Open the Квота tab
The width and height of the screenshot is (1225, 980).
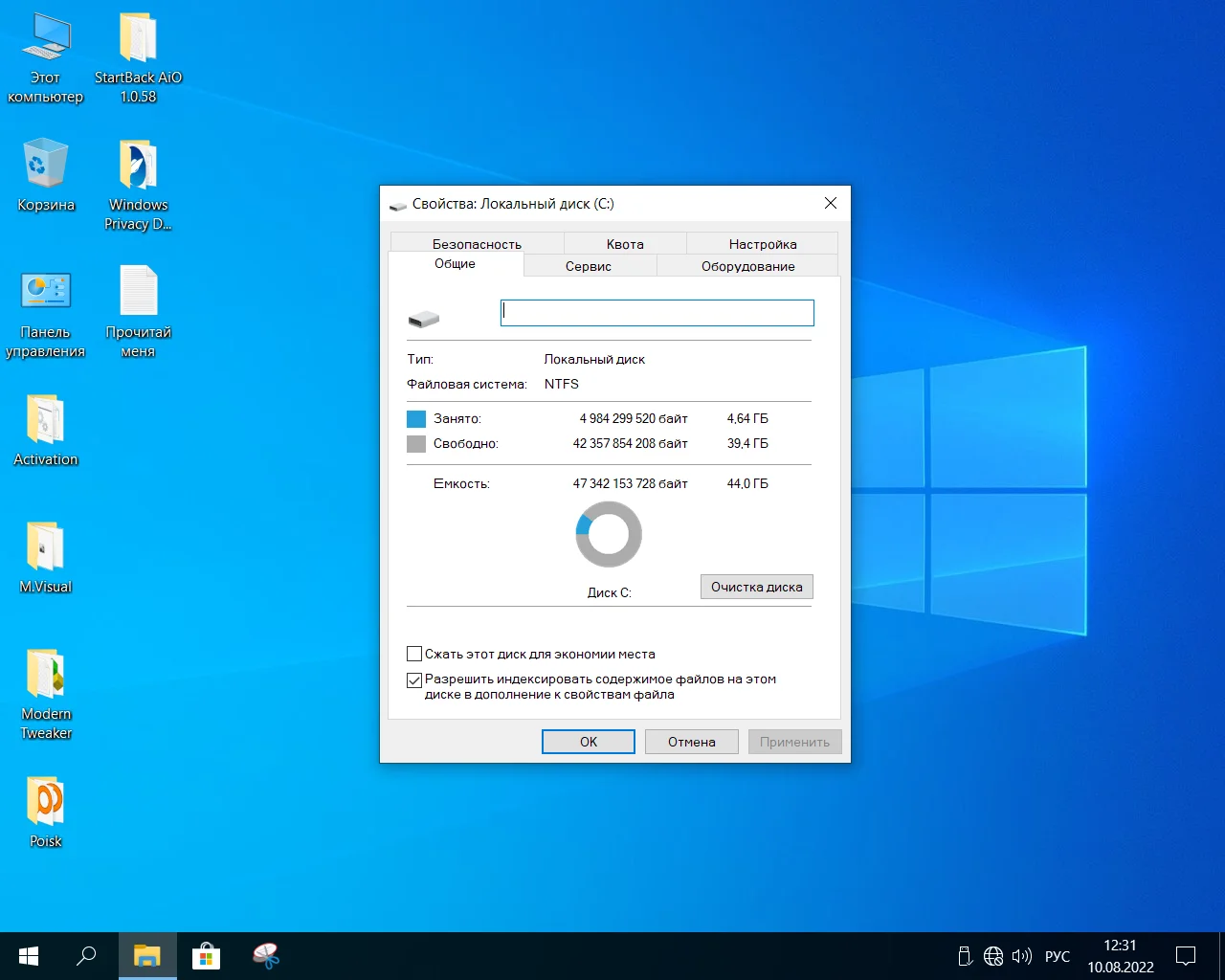[625, 244]
